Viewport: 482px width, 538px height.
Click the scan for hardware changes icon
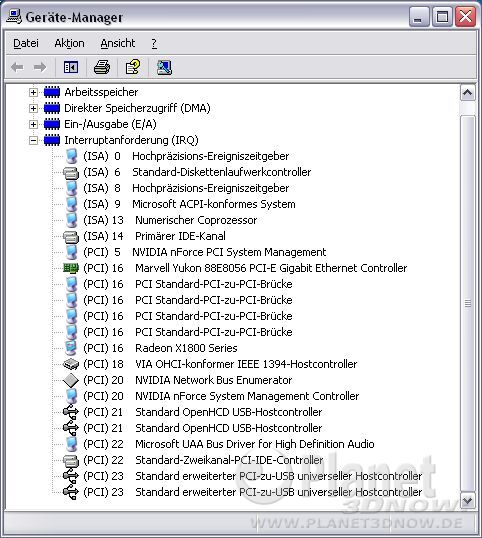pos(164,67)
